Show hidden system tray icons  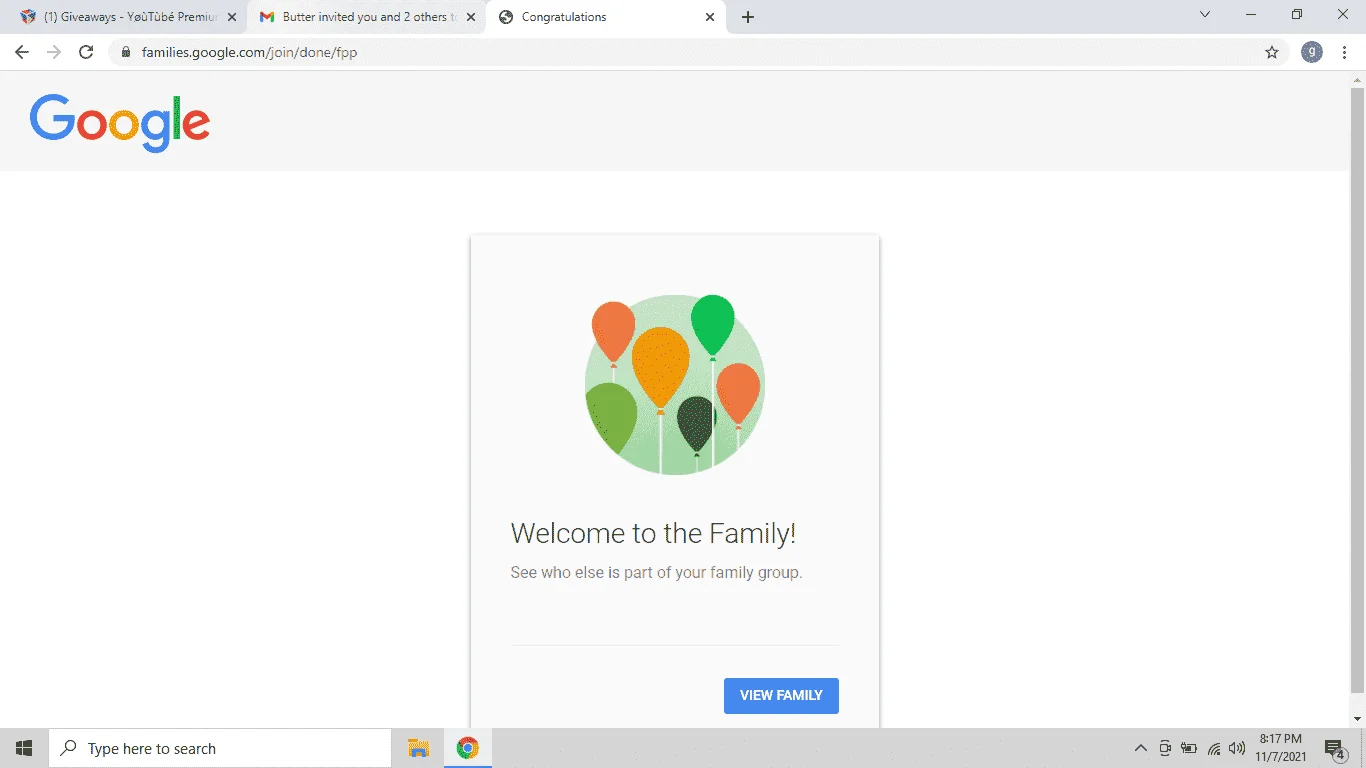(x=1140, y=748)
